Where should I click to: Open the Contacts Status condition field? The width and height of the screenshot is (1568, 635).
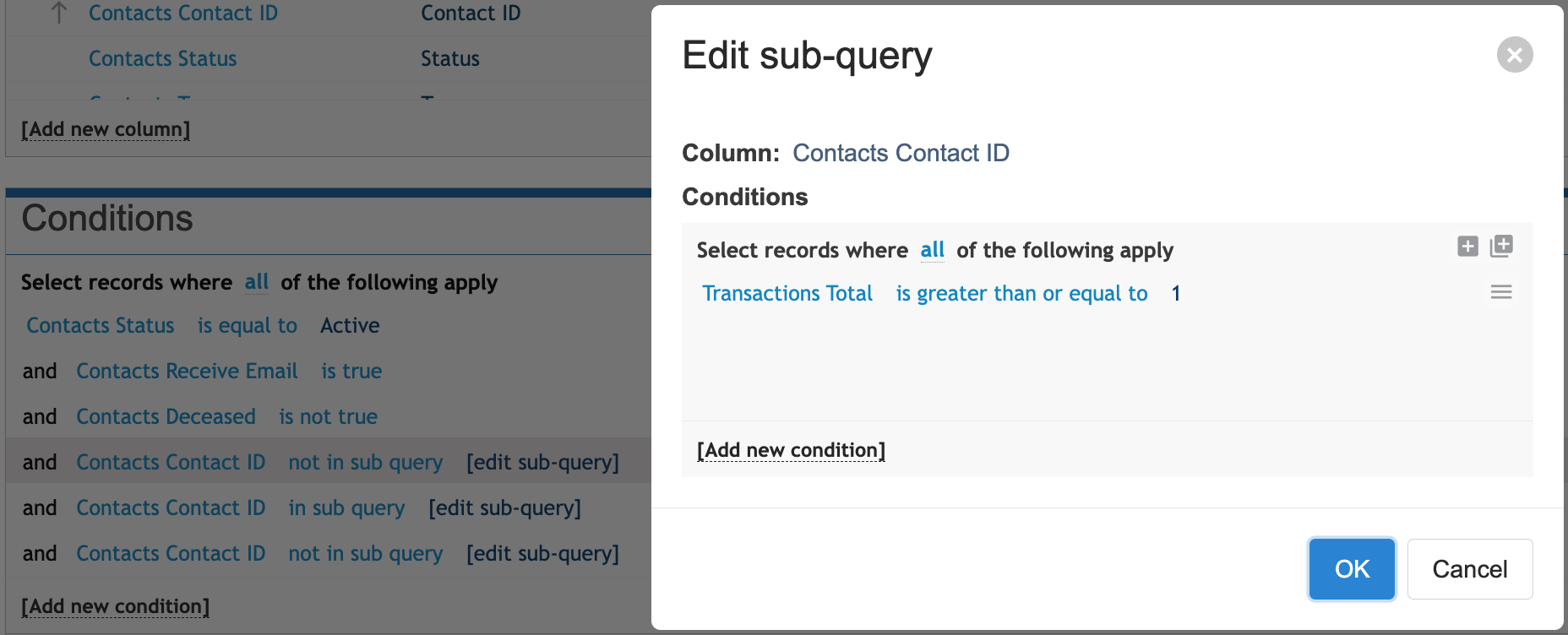tap(101, 325)
